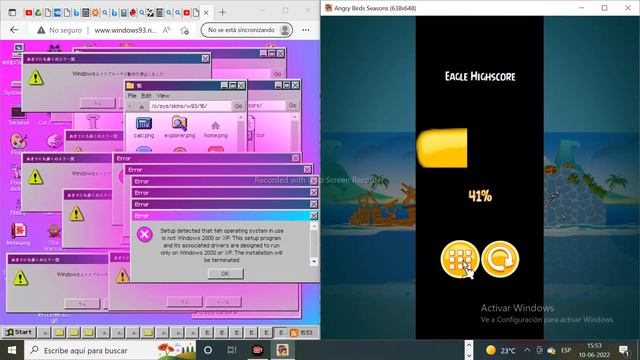Click Escribe aquí para buscar search box
640x360 pixels.
pyautogui.click(x=110, y=350)
